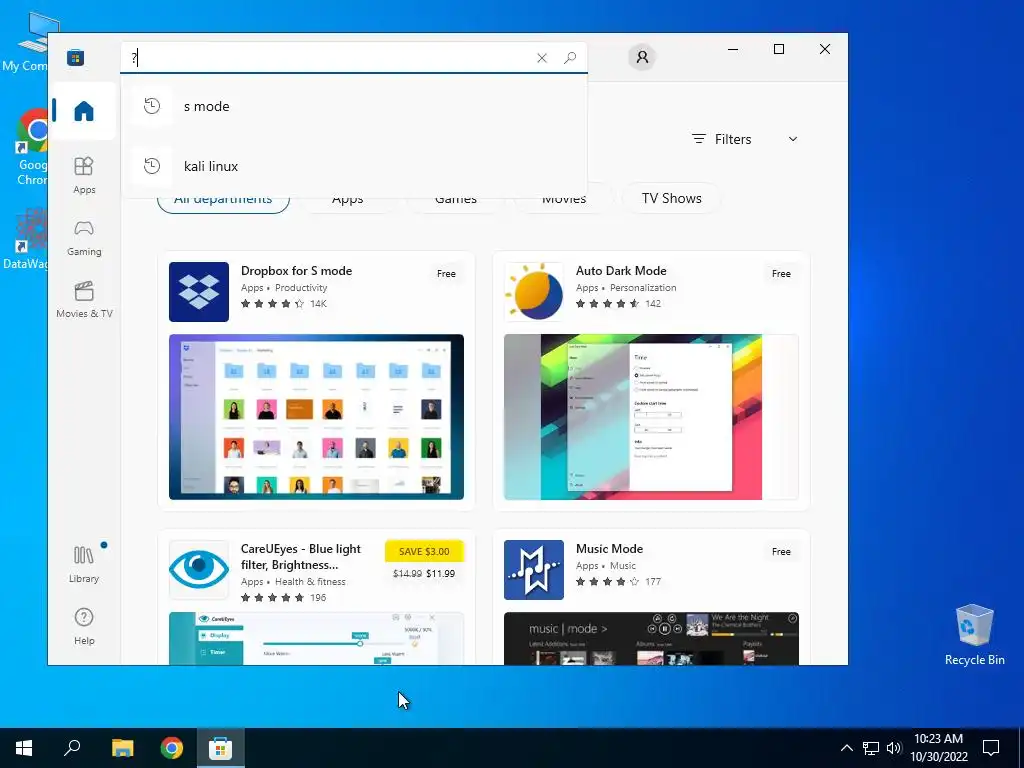Screen dimensions: 1024x768
Task: Open Dropbox for S mode app icon
Action: pyautogui.click(x=199, y=292)
